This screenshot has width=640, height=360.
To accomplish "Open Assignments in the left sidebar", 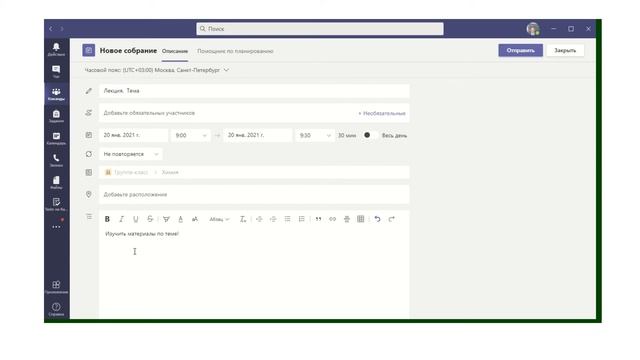I will [x=56, y=116].
